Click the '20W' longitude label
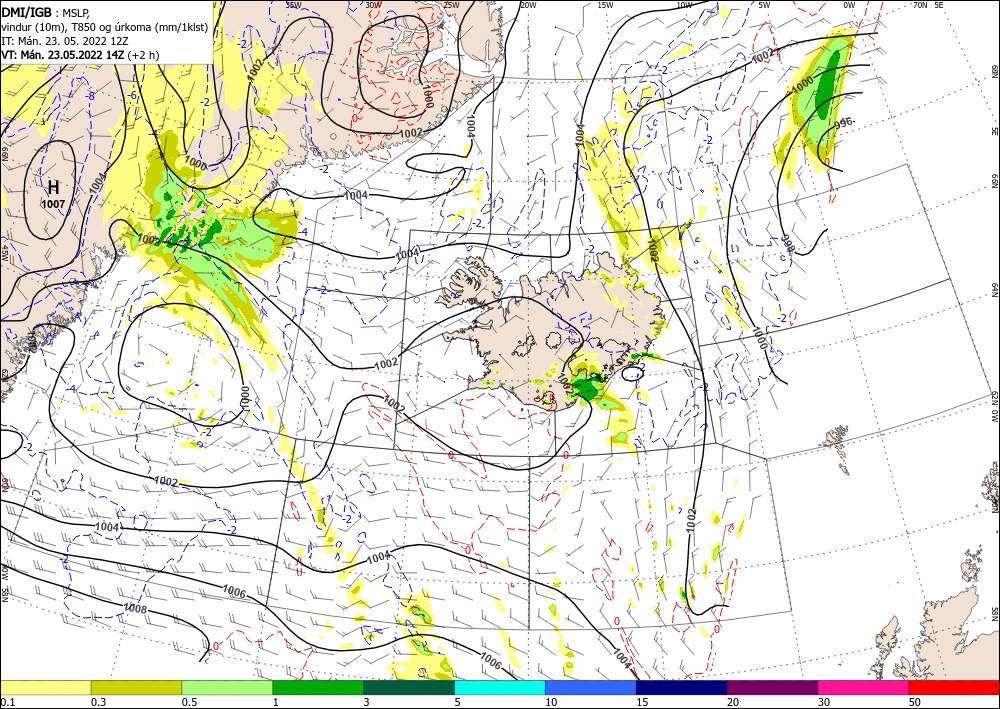Screen dimensions: 1000x709 click(x=528, y=5)
